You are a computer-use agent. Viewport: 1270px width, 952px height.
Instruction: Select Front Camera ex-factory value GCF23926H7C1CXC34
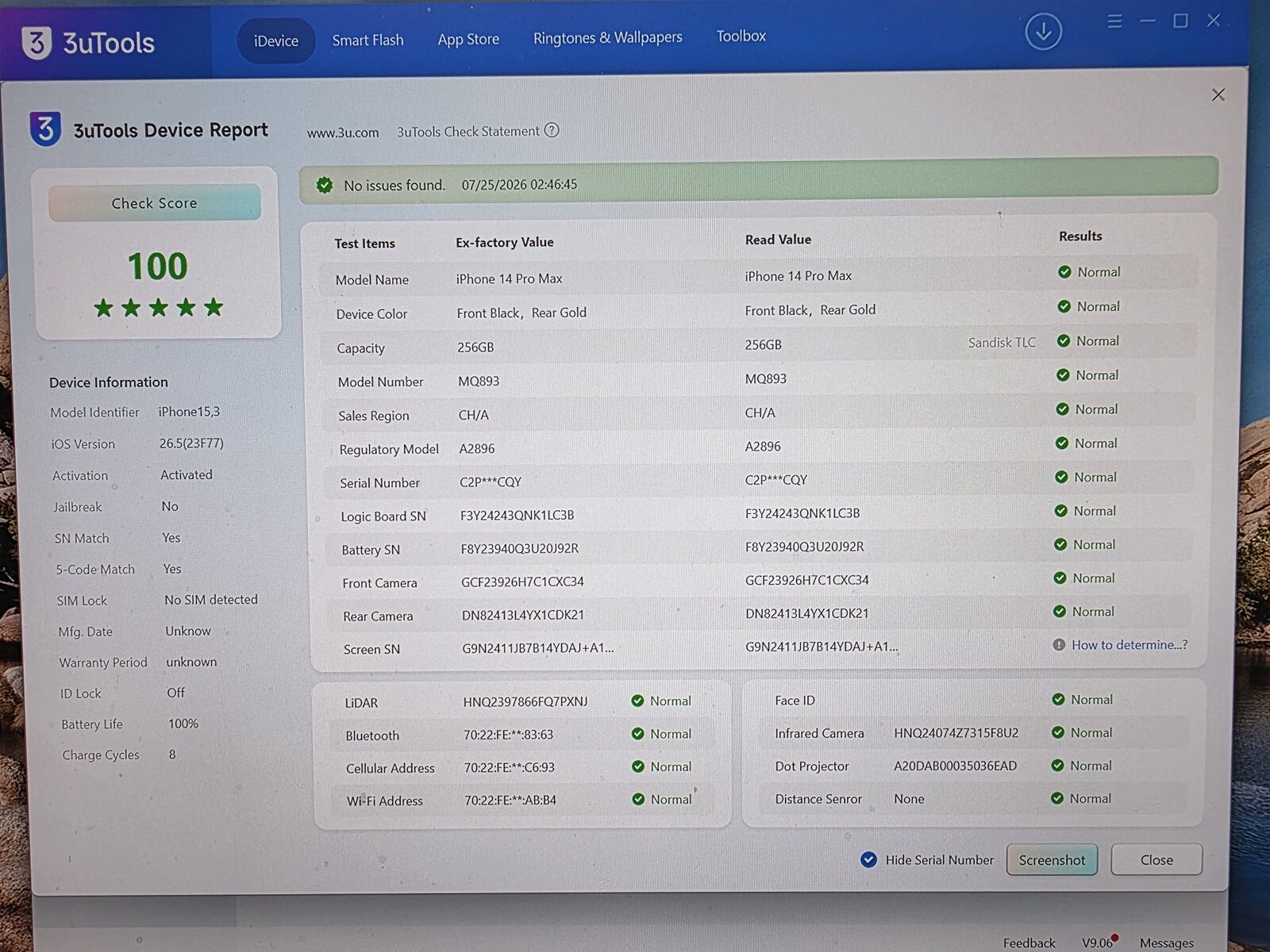(522, 582)
